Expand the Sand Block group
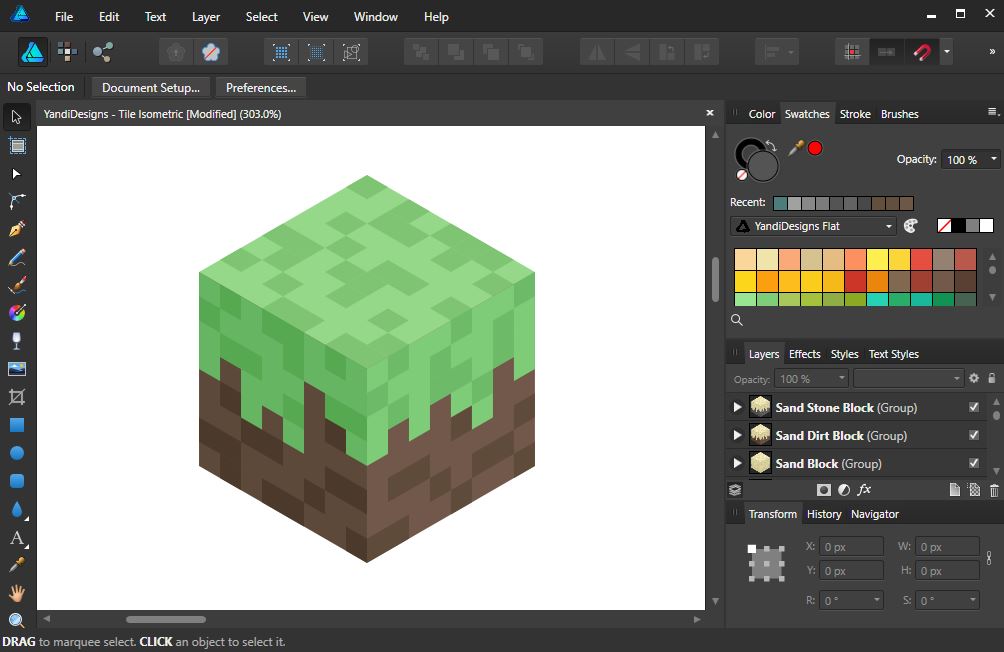Viewport: 1004px width, 652px height. (737, 463)
